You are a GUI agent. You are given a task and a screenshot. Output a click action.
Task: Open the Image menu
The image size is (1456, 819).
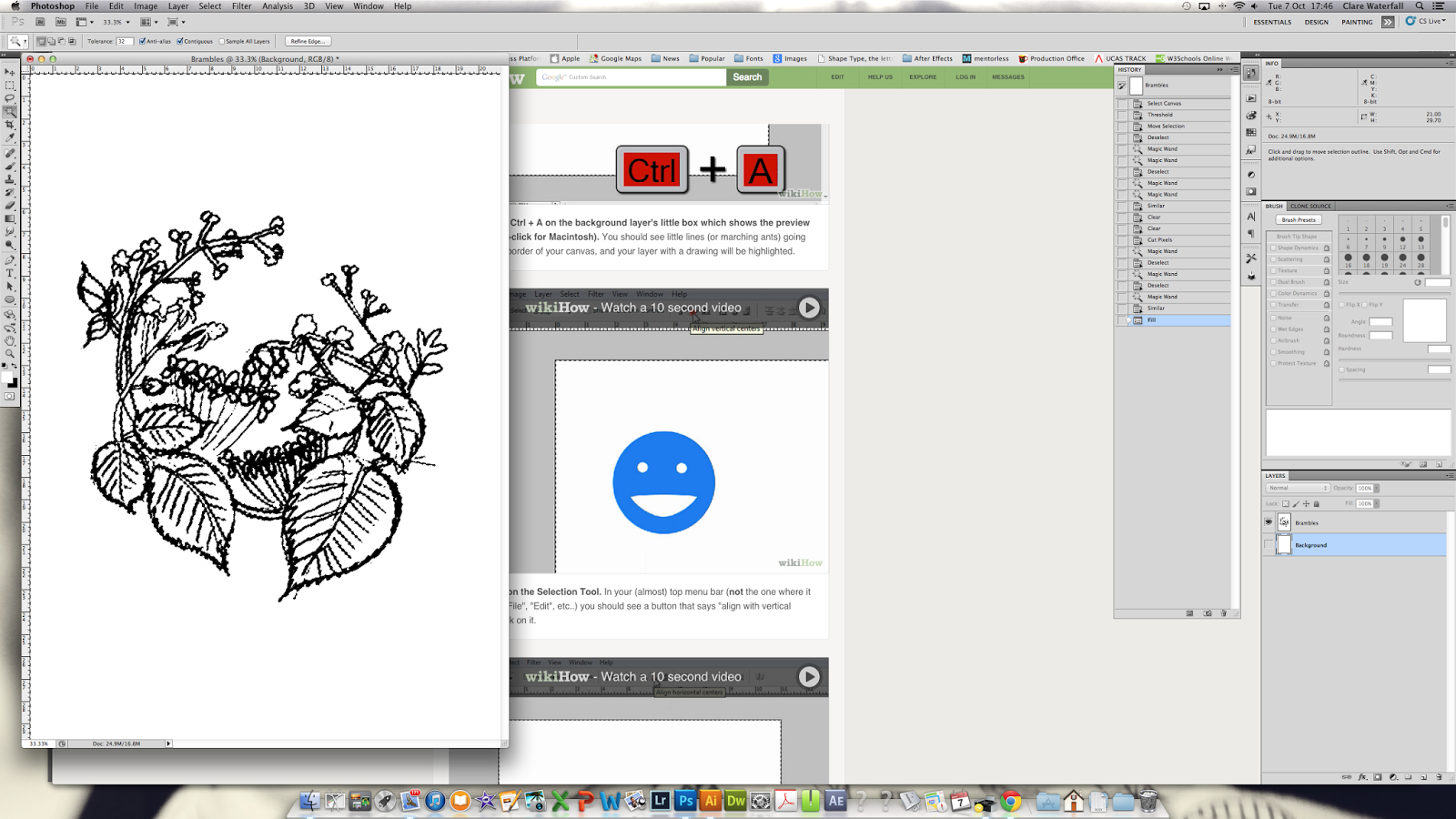tap(146, 6)
